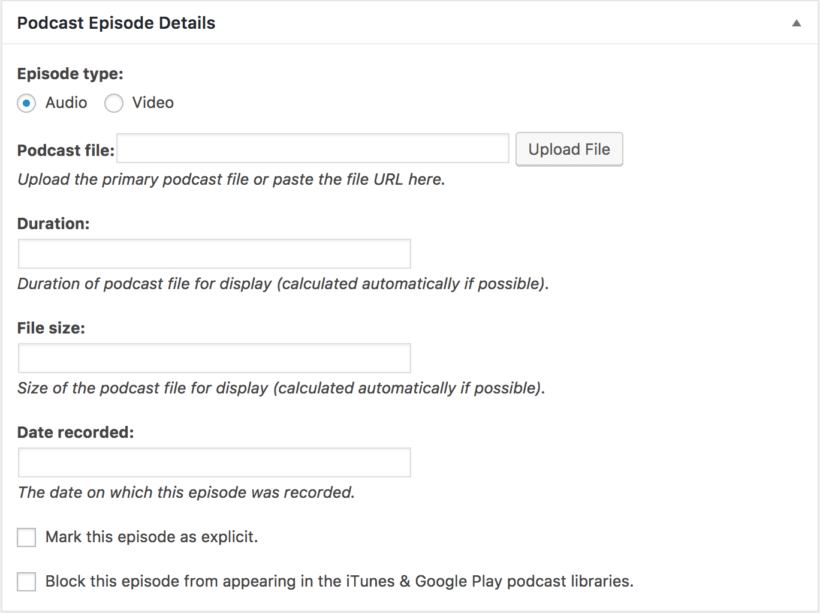The image size is (820, 613).
Task: Click the Video radio button label
Action: tap(151, 102)
